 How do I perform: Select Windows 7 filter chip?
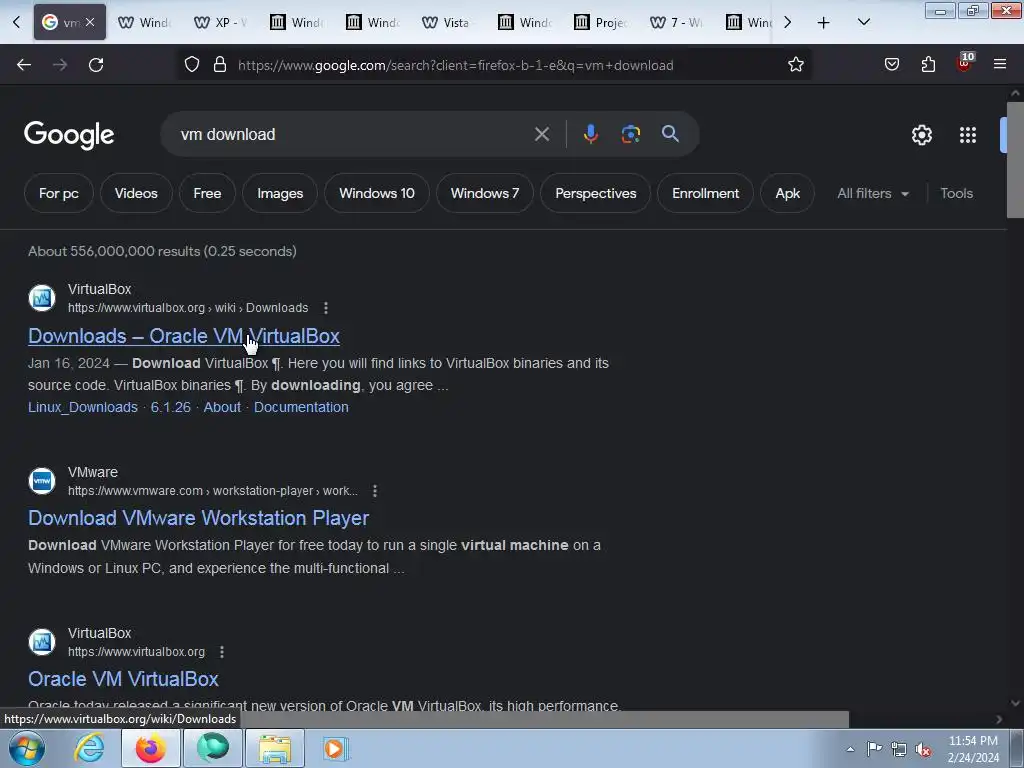coord(485,193)
